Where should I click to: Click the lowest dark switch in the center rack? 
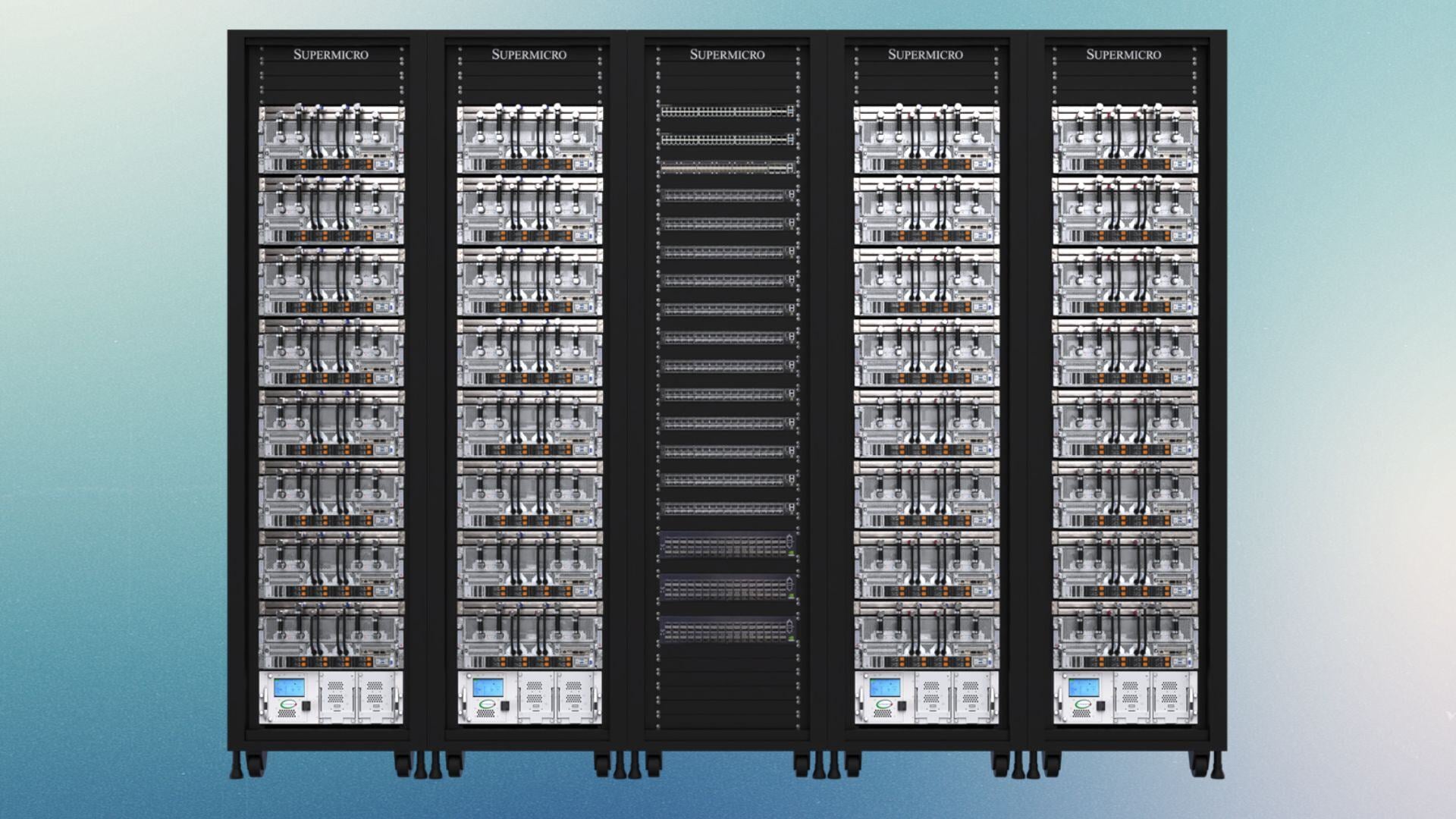pyautogui.click(x=727, y=630)
